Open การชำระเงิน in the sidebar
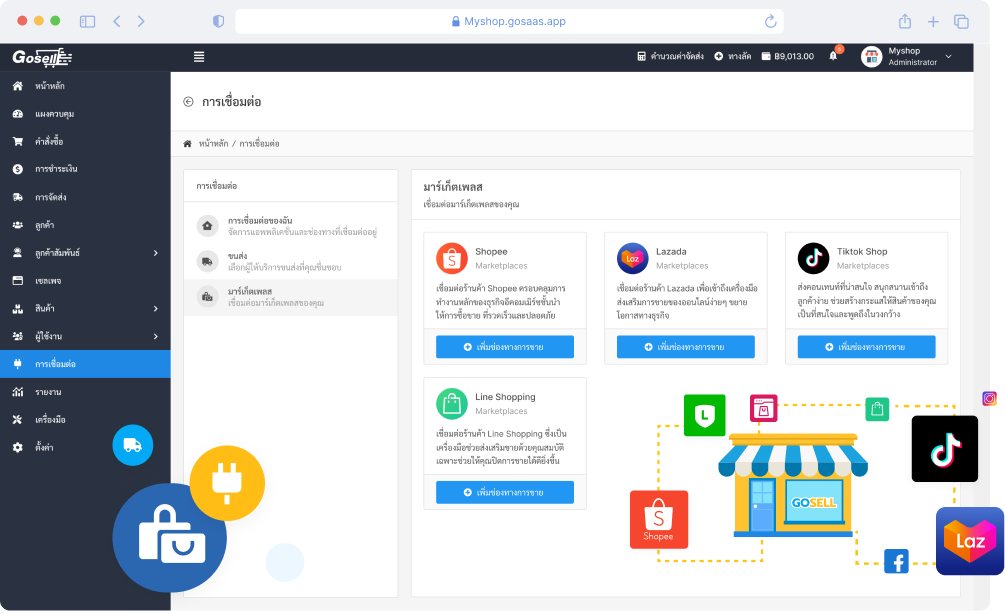The width and height of the screenshot is (1005, 614). click(85, 169)
